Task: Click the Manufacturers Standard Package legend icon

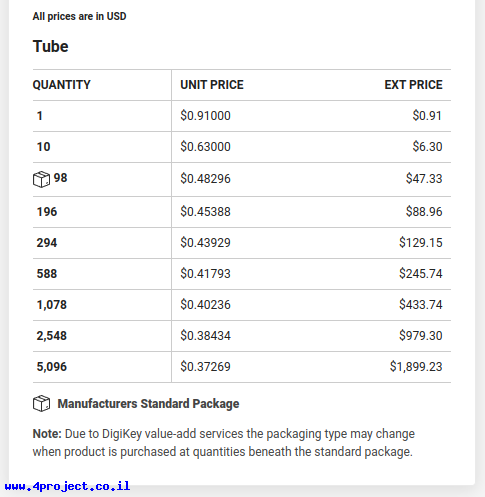Action: pos(41,403)
